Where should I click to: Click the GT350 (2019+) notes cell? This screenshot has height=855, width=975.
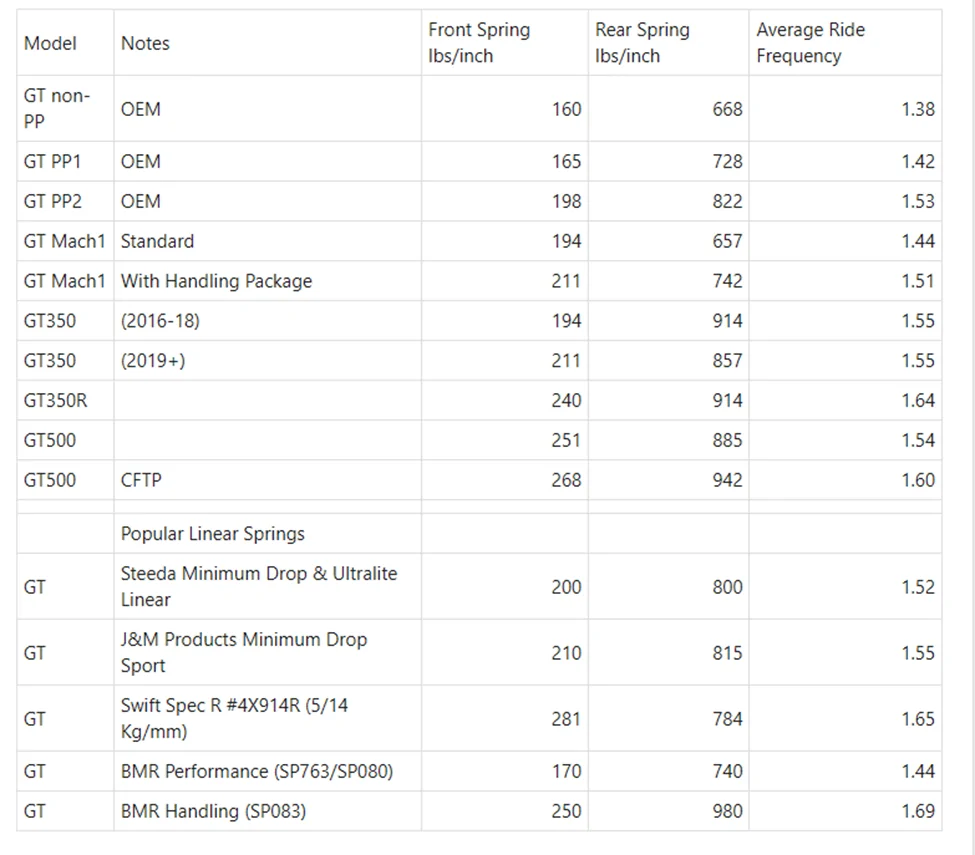coord(267,361)
